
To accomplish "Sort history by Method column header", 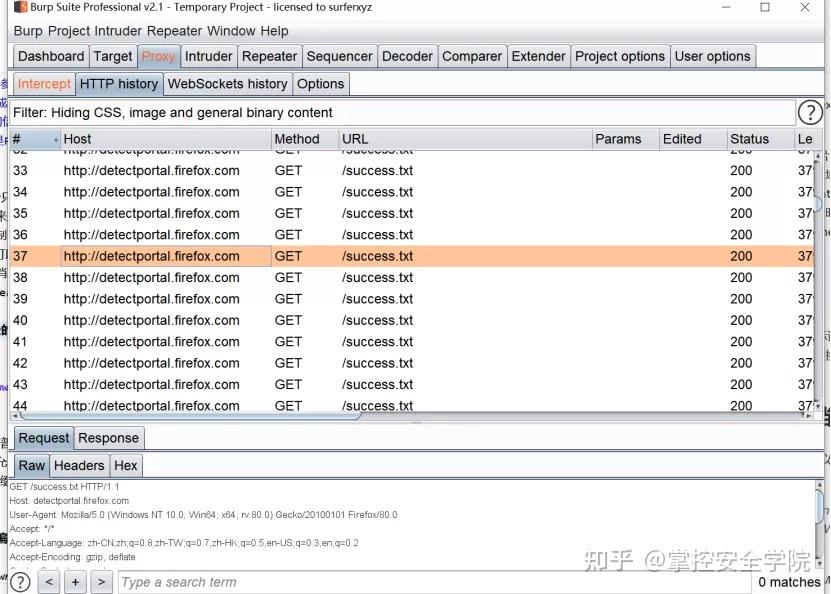I will click(x=305, y=139).
